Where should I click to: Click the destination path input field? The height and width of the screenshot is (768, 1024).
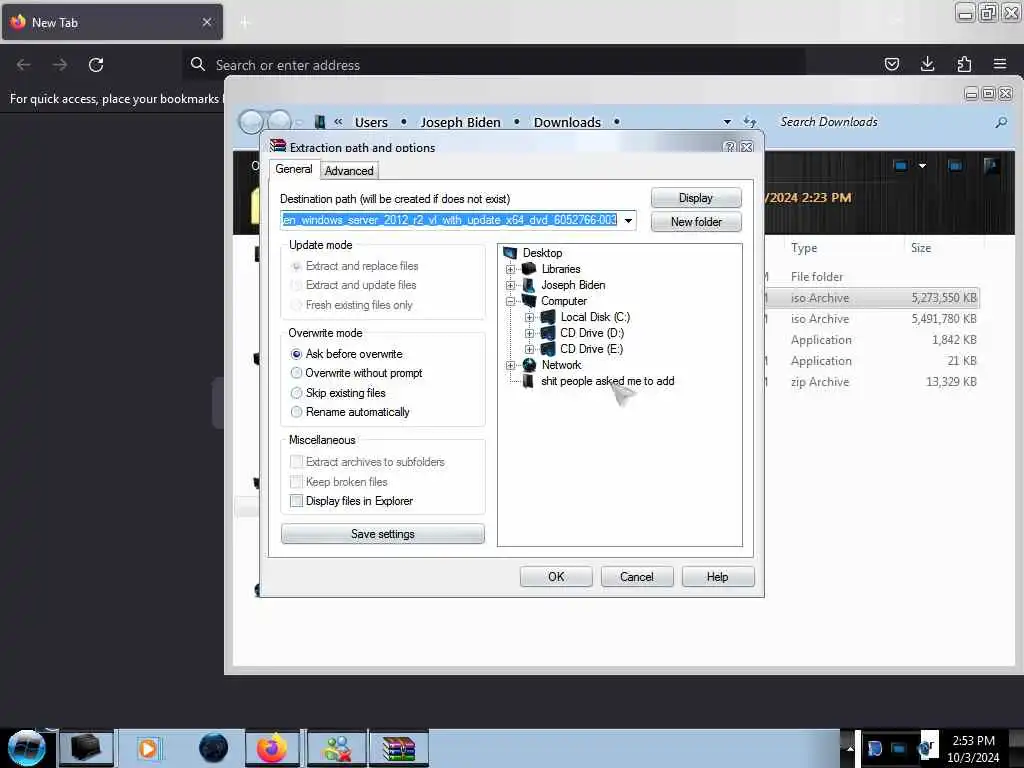[450, 220]
